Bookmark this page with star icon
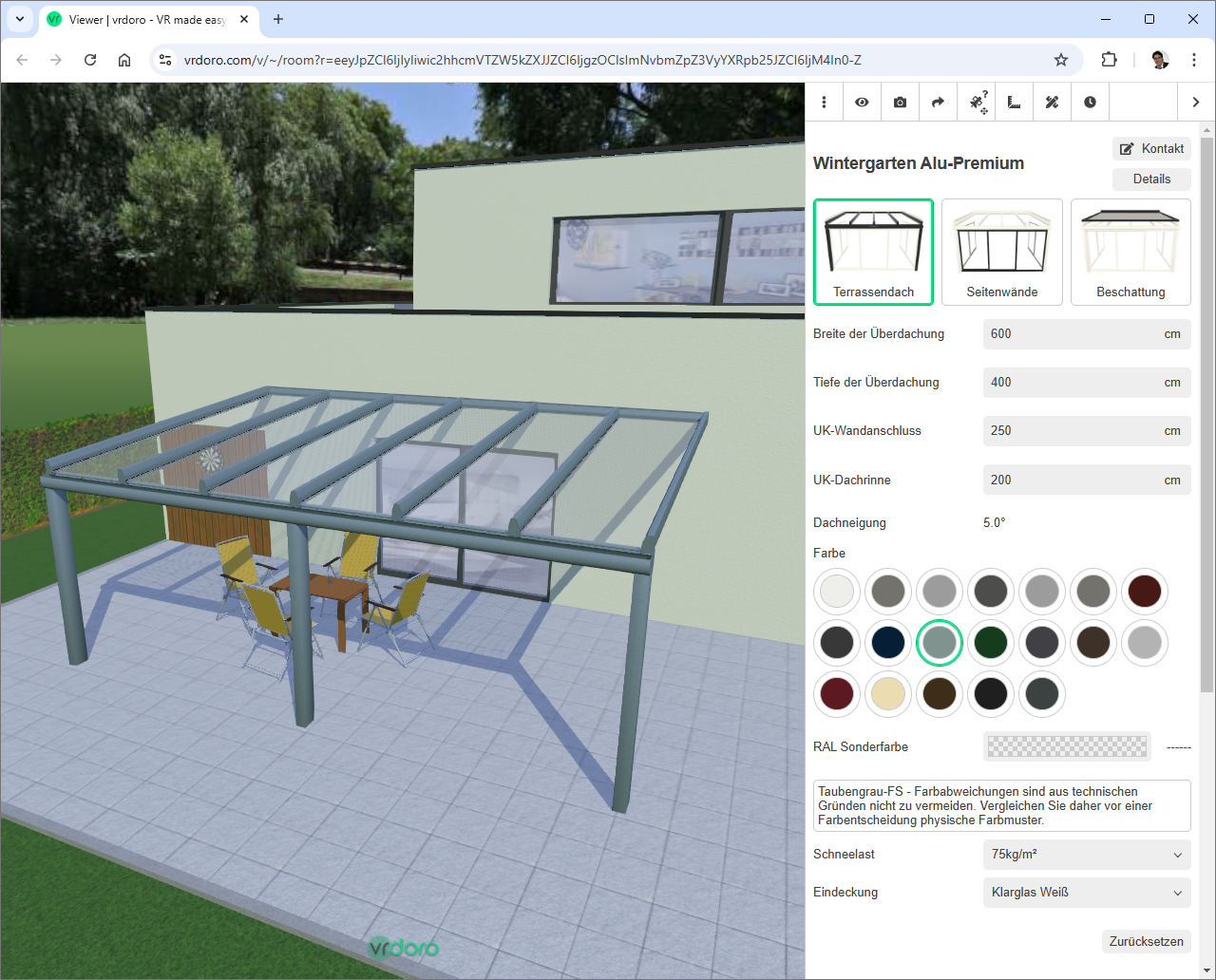The image size is (1216, 980). 1061,60
